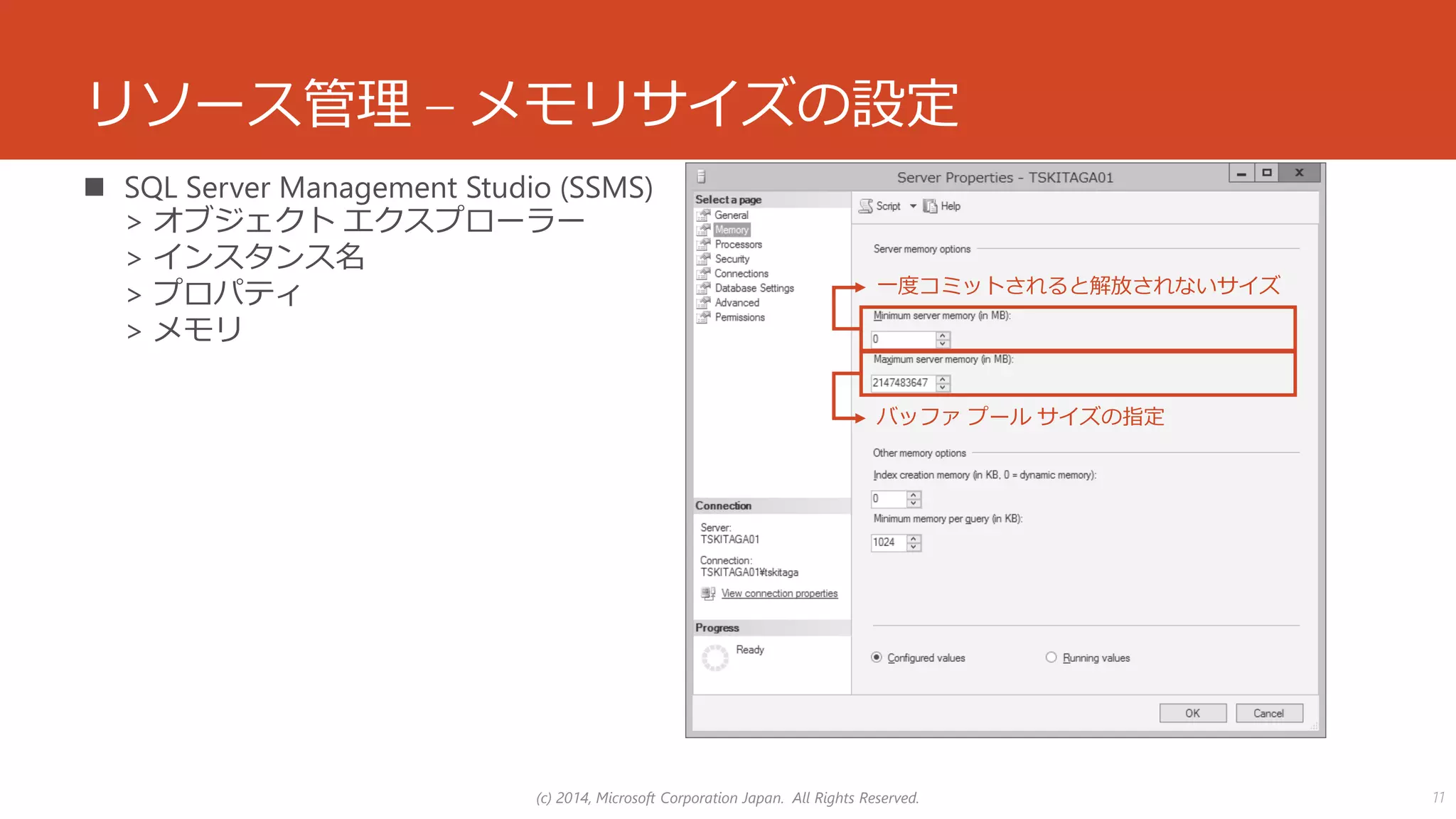Click the Help book icon

tap(930, 206)
